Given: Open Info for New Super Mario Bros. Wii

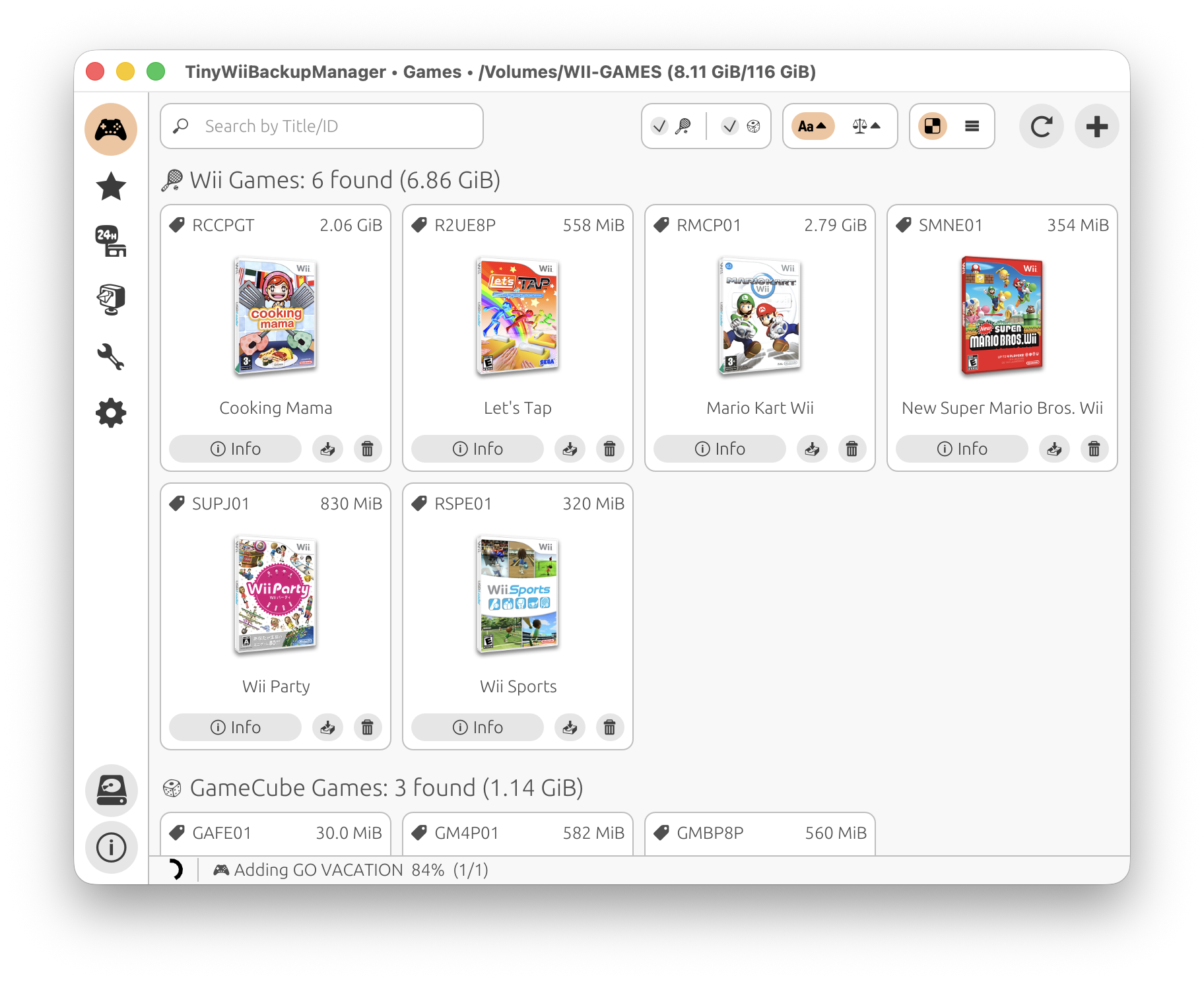Looking at the screenshot, I should point(962,449).
